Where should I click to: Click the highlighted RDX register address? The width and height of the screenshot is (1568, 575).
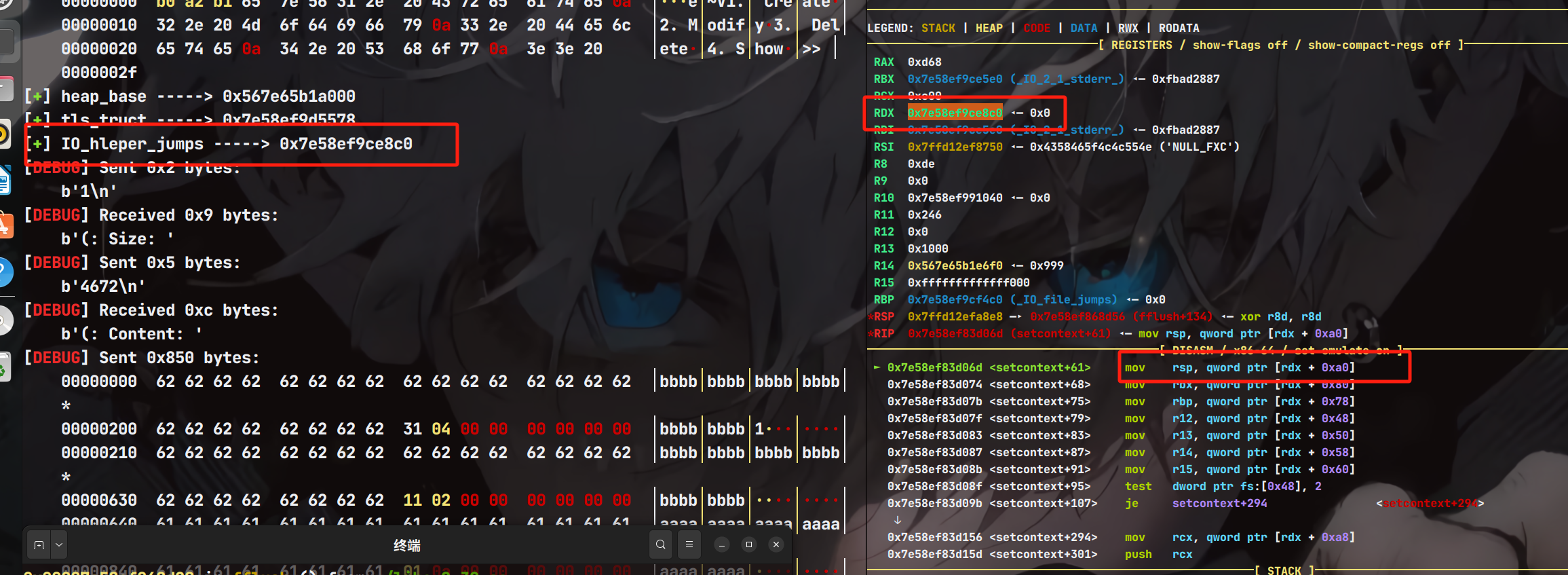click(x=955, y=113)
